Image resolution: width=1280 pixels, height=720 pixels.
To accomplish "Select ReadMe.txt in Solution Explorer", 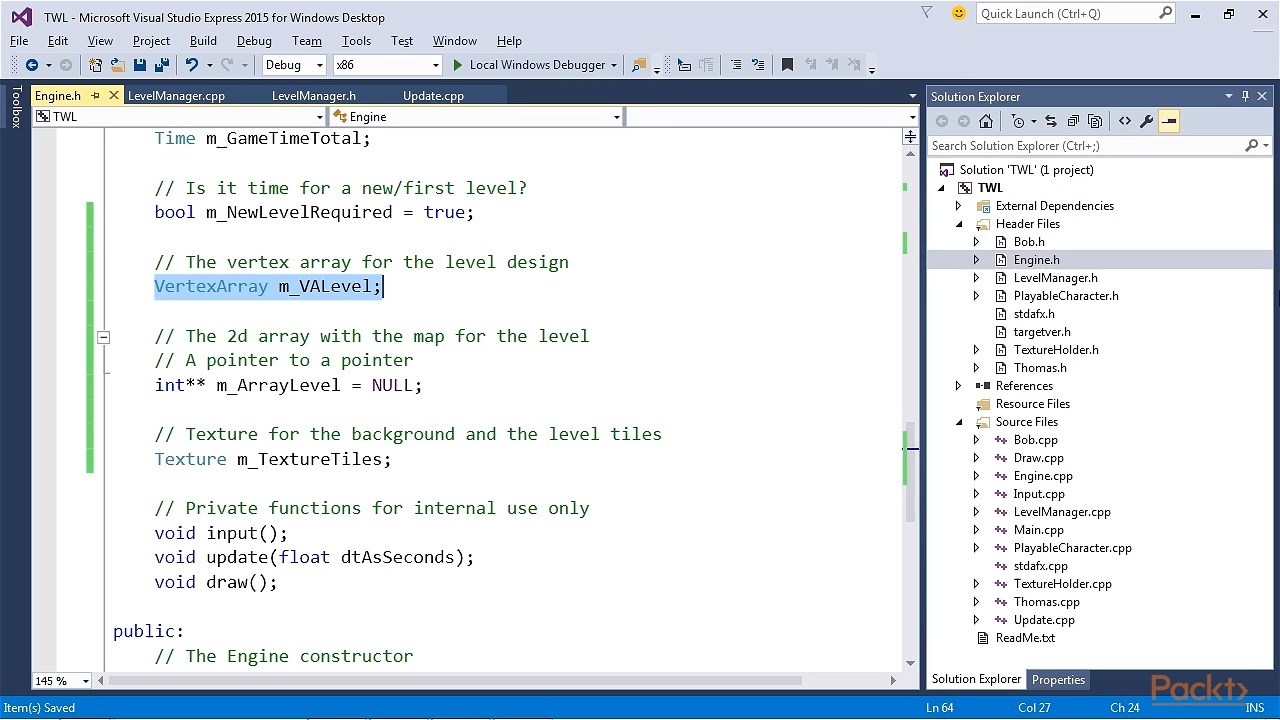I will click(x=1025, y=638).
